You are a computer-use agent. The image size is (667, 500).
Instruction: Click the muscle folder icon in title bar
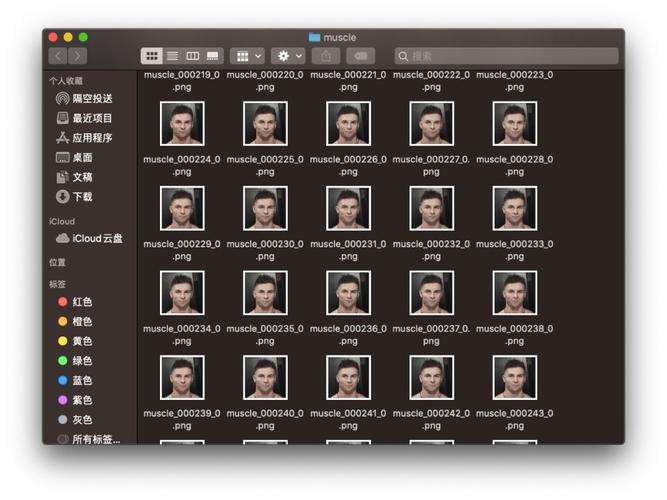(x=314, y=37)
